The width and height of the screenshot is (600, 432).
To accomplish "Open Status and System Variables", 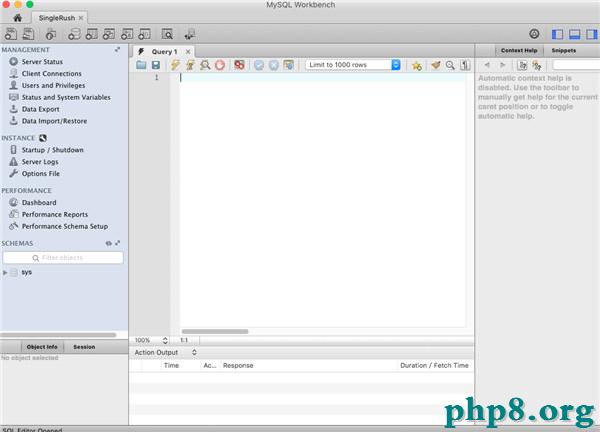I will point(66,97).
